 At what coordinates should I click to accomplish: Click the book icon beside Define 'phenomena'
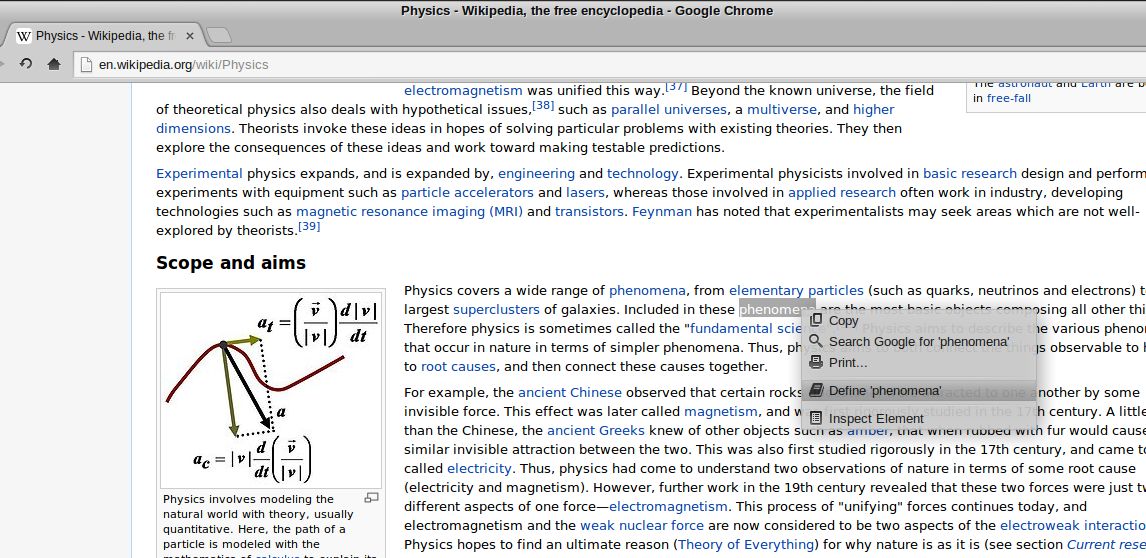(x=816, y=390)
